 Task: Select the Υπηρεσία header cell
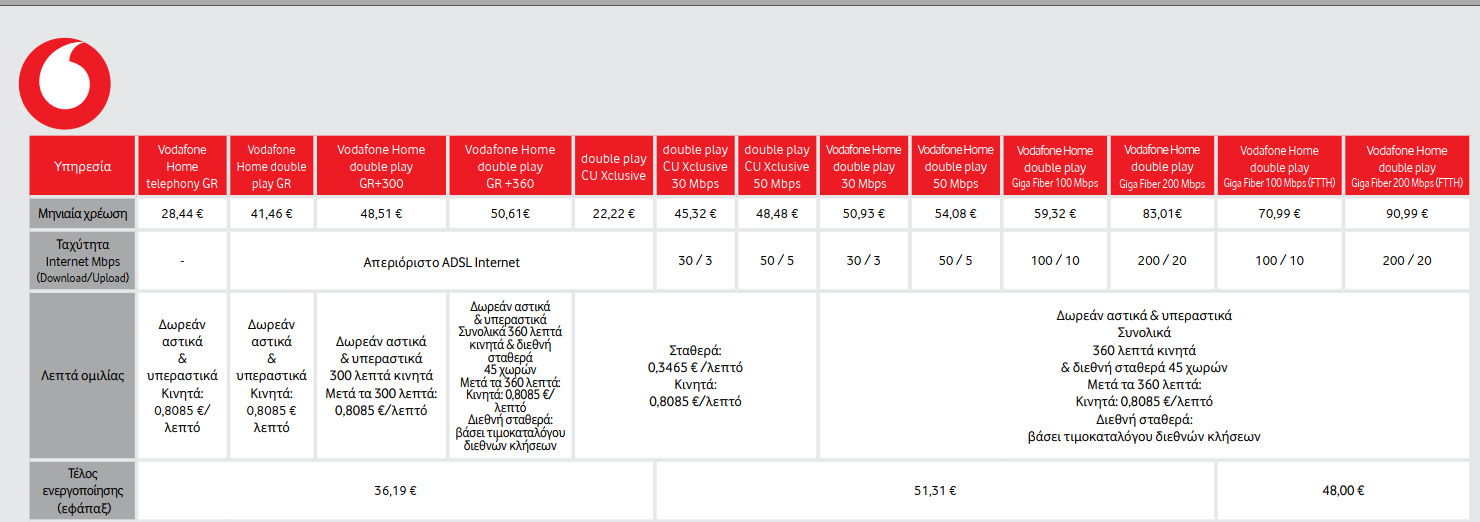(x=82, y=166)
